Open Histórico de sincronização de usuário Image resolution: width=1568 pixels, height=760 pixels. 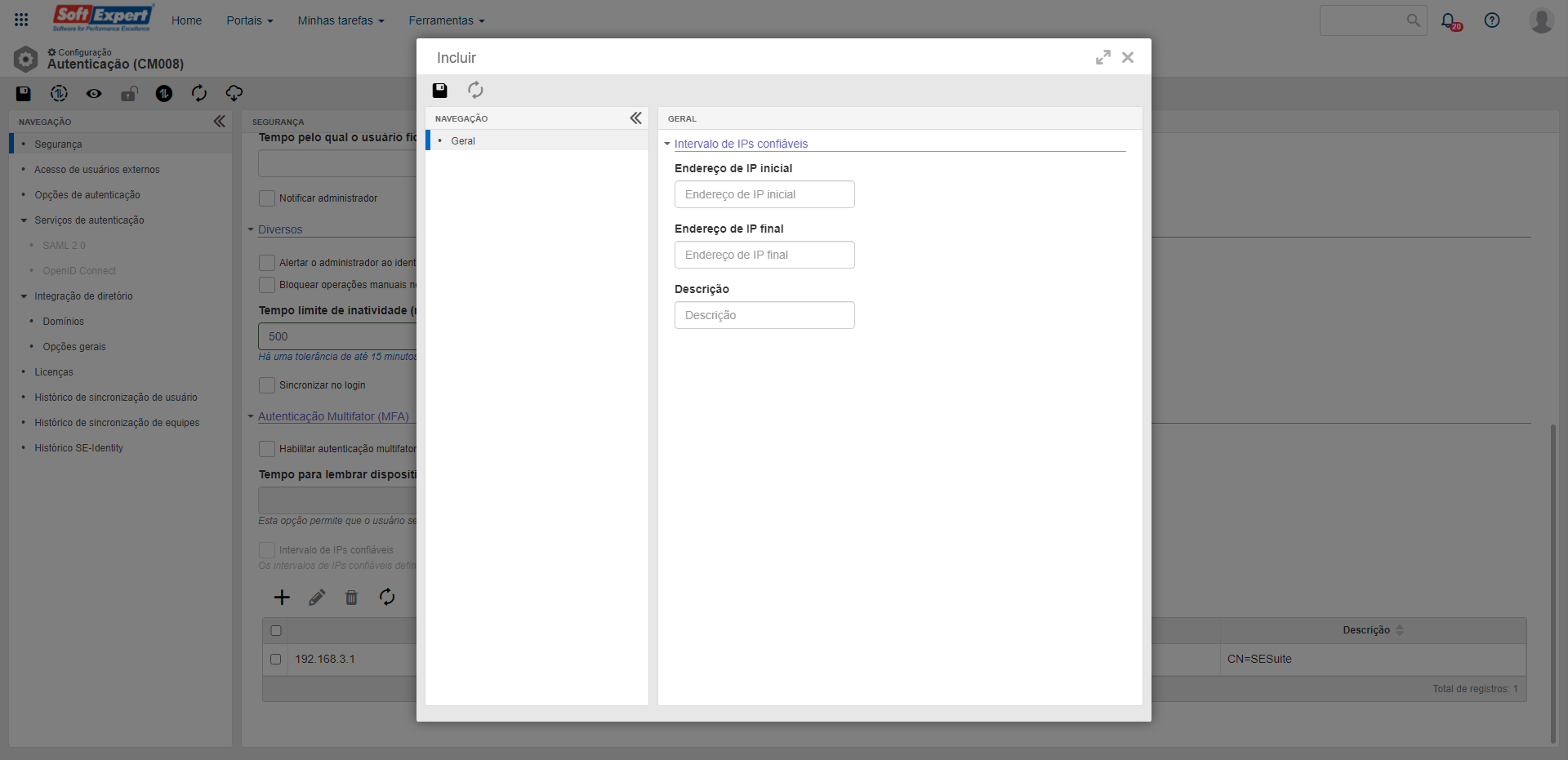point(116,398)
